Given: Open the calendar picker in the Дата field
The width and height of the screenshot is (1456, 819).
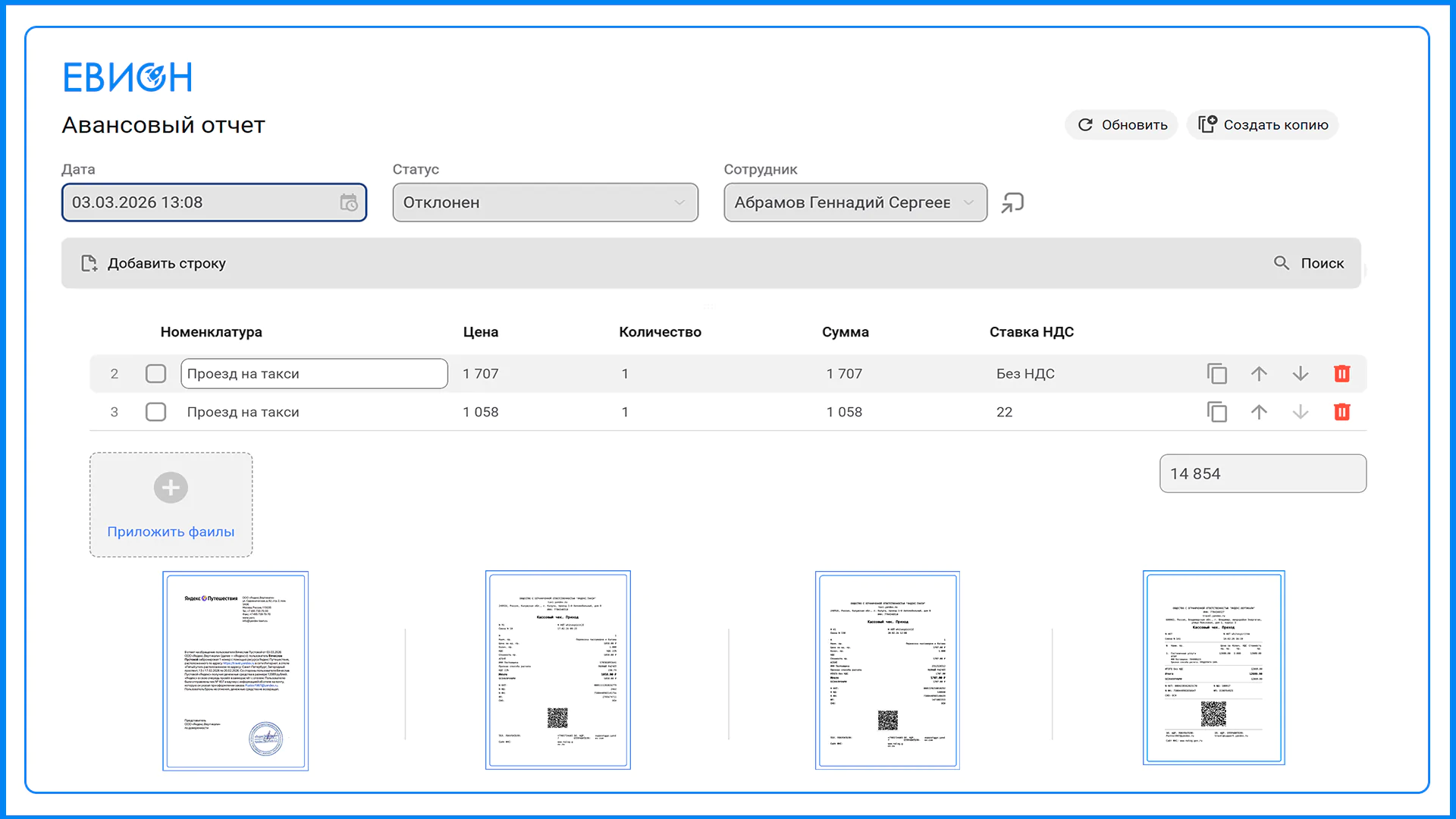Looking at the screenshot, I should pos(348,202).
